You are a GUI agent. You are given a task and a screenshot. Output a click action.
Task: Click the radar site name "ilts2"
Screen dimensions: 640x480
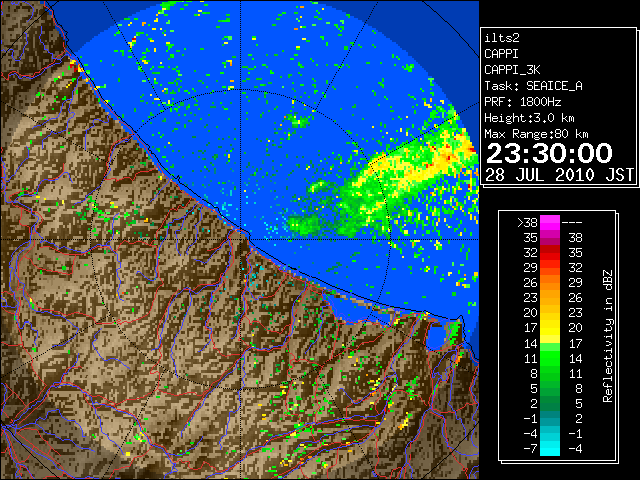coord(502,38)
